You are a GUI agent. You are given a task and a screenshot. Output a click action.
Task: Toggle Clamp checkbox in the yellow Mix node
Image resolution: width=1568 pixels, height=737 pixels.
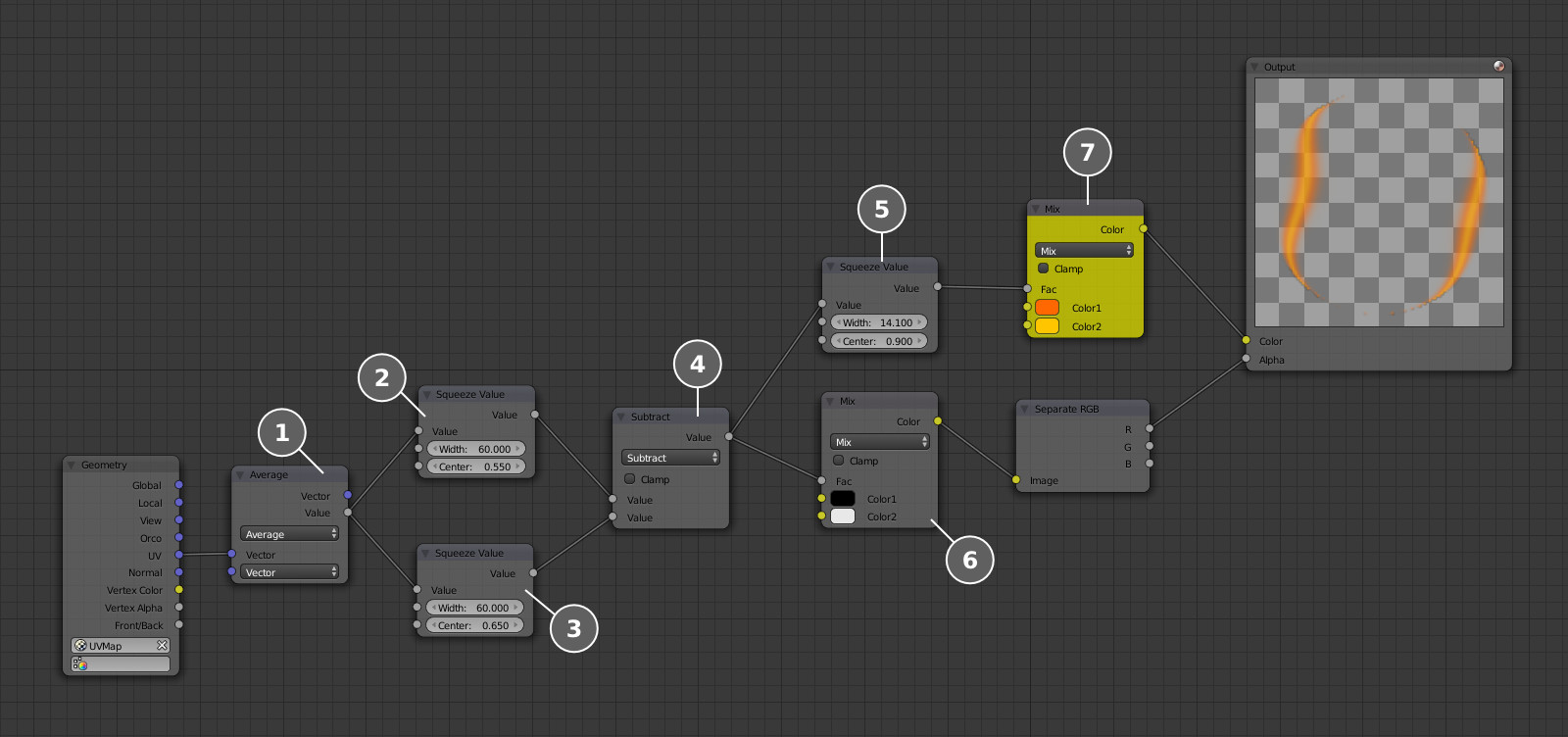click(x=1044, y=269)
